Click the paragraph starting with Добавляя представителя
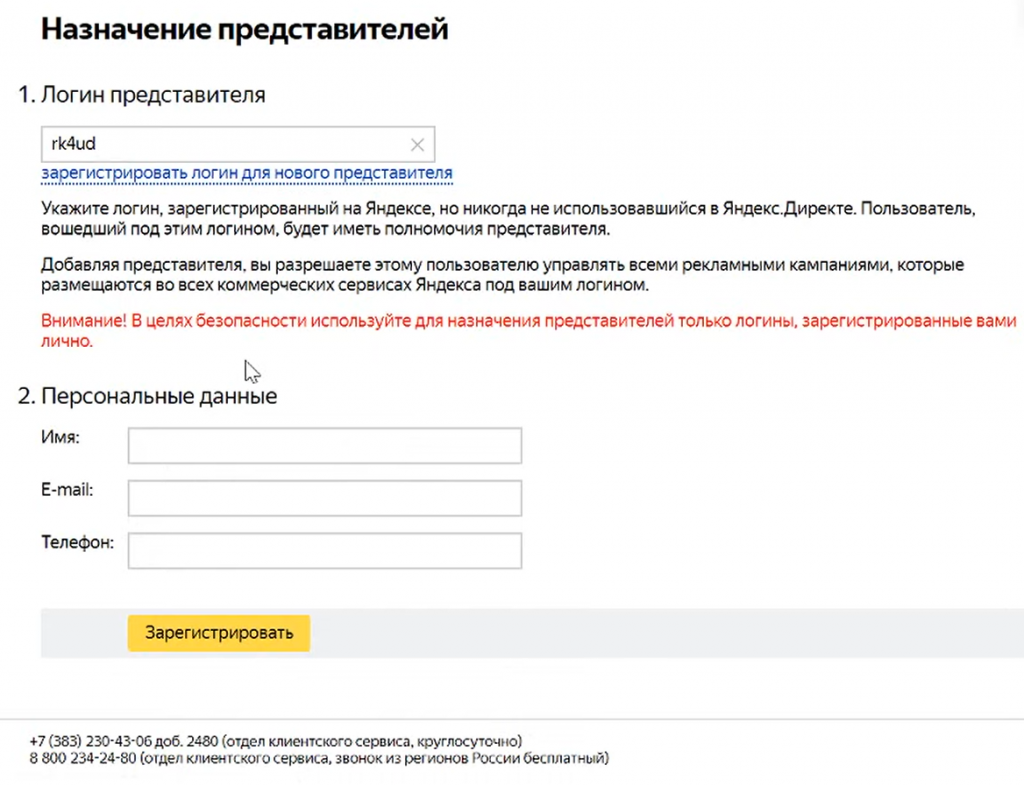This screenshot has width=1024, height=786. 503,275
